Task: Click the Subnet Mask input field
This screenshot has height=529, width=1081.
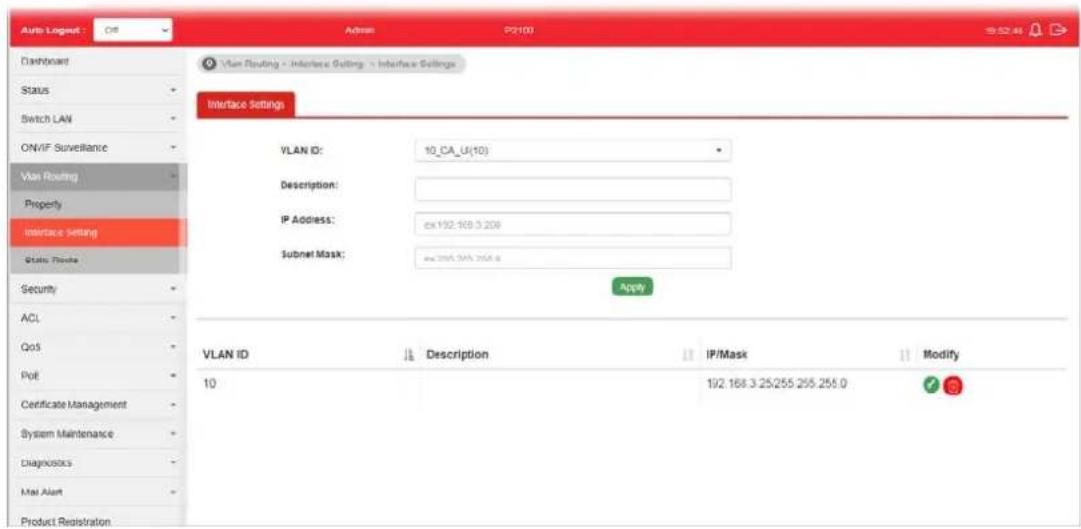Action: (x=572, y=258)
